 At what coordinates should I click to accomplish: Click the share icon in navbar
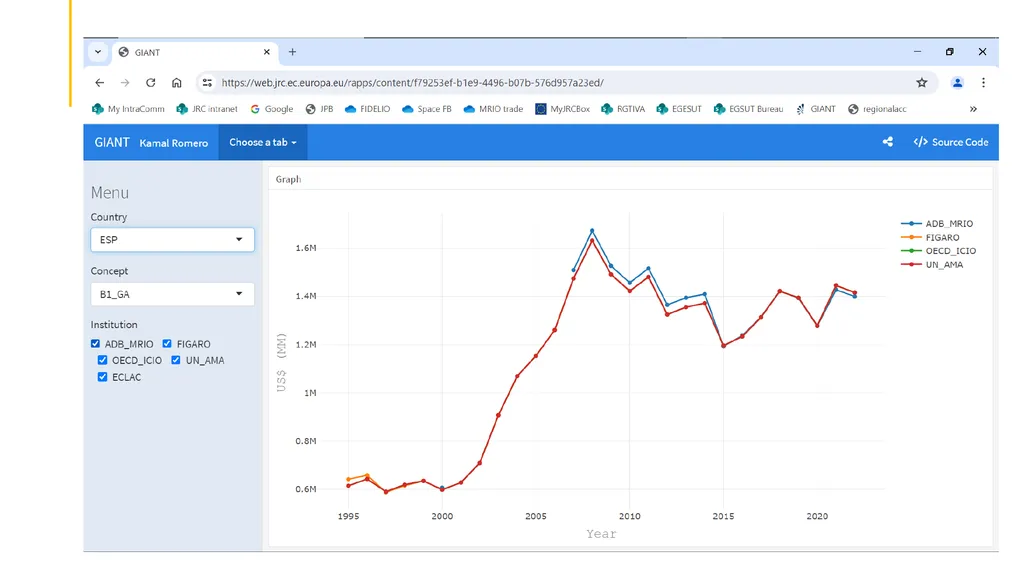pos(888,142)
